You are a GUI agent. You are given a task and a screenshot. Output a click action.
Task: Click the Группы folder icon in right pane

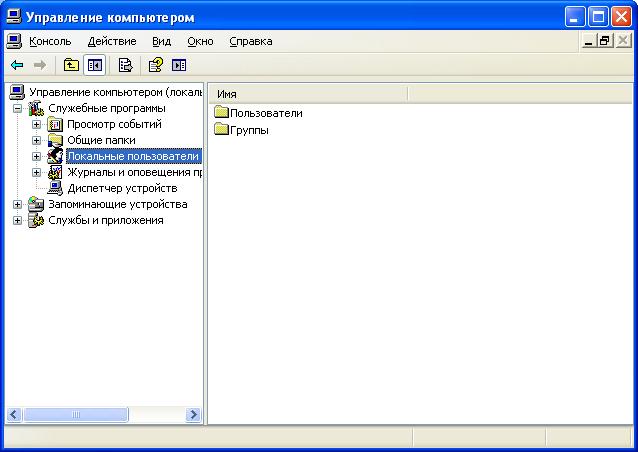point(221,129)
